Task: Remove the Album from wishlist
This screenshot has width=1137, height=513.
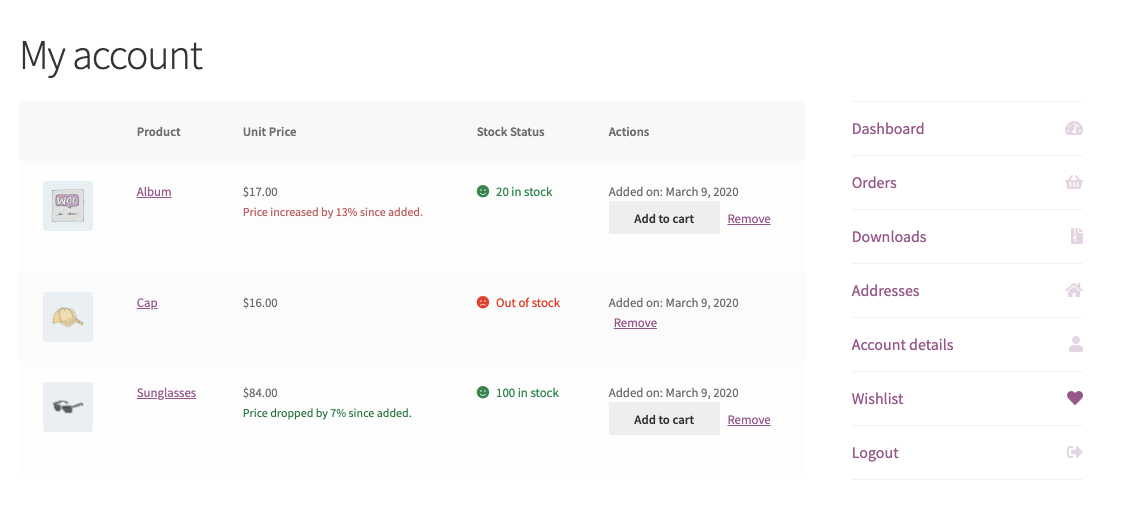Action: (x=749, y=218)
